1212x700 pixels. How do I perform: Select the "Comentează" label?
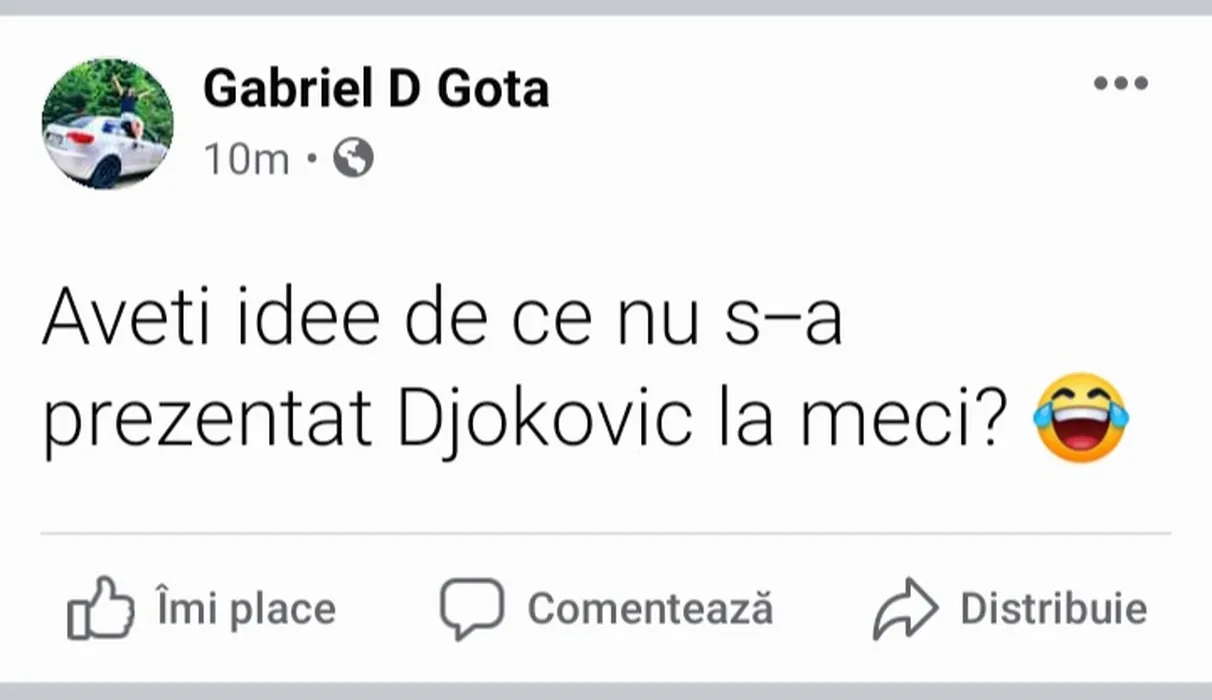tap(650, 609)
